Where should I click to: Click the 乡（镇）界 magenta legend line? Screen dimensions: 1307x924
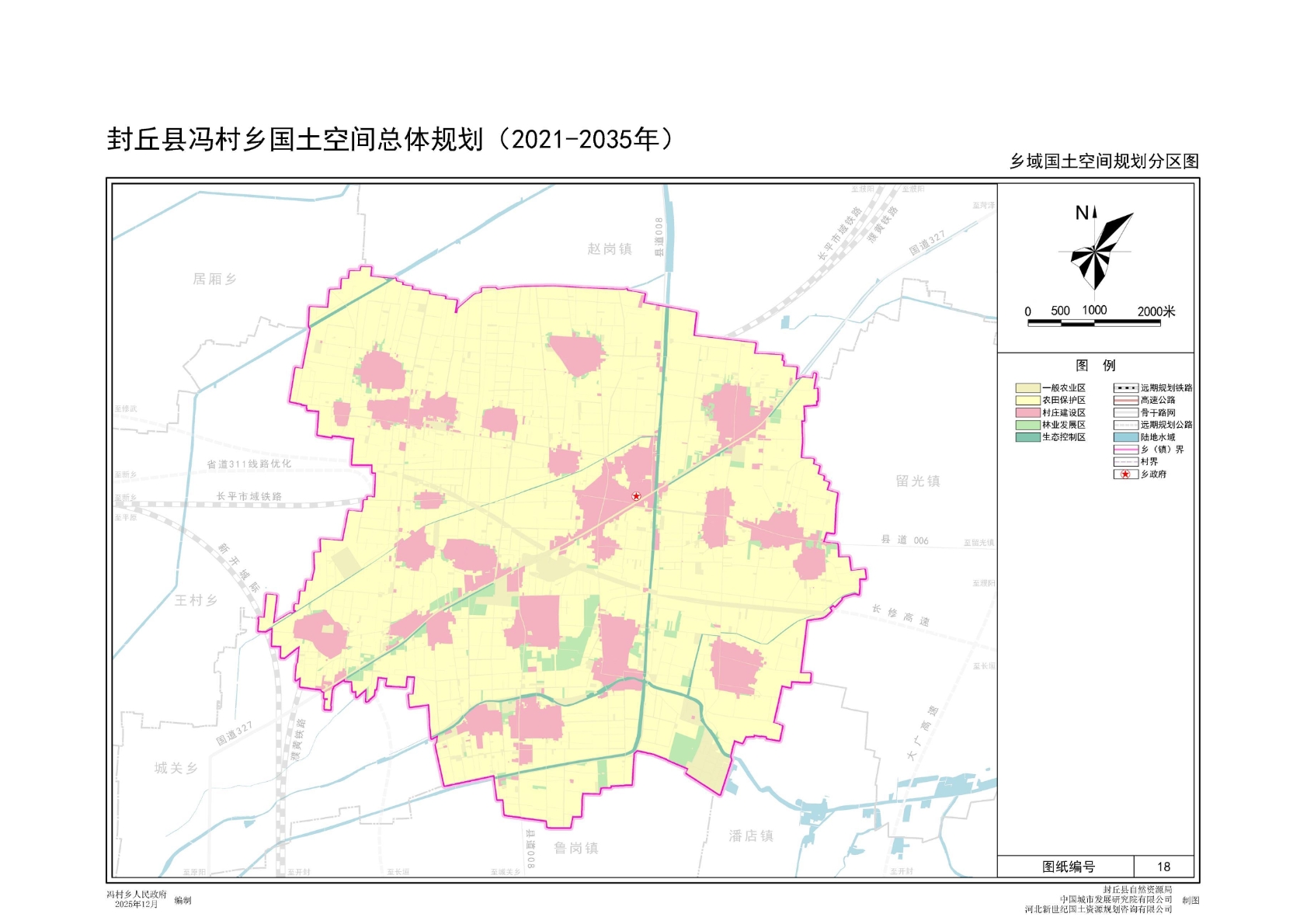click(x=1125, y=450)
